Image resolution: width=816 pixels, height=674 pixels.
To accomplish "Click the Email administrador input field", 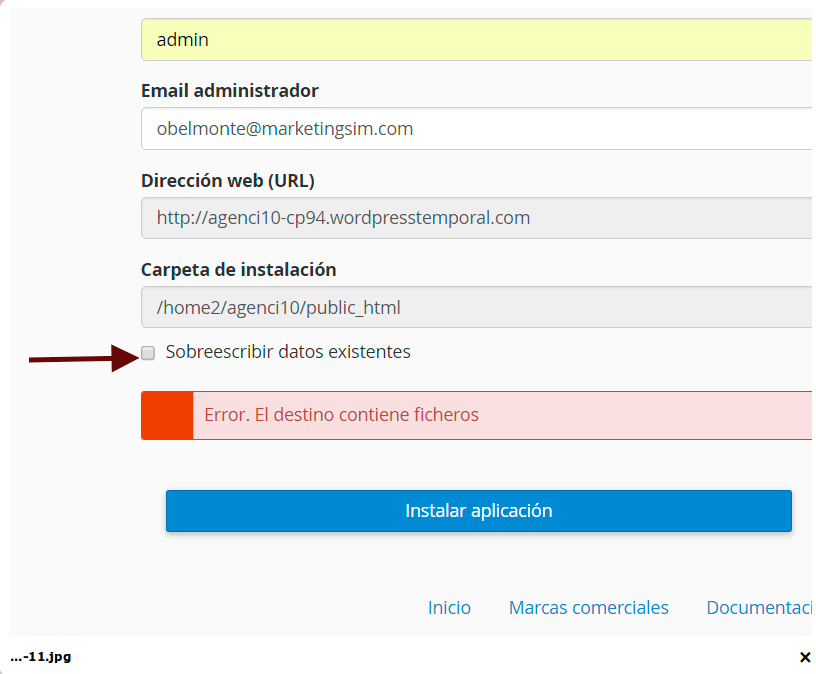I will [477, 129].
